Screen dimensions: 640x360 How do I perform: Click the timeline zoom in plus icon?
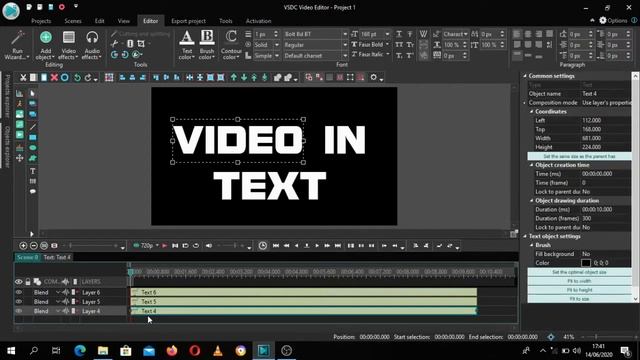[x=23, y=246]
